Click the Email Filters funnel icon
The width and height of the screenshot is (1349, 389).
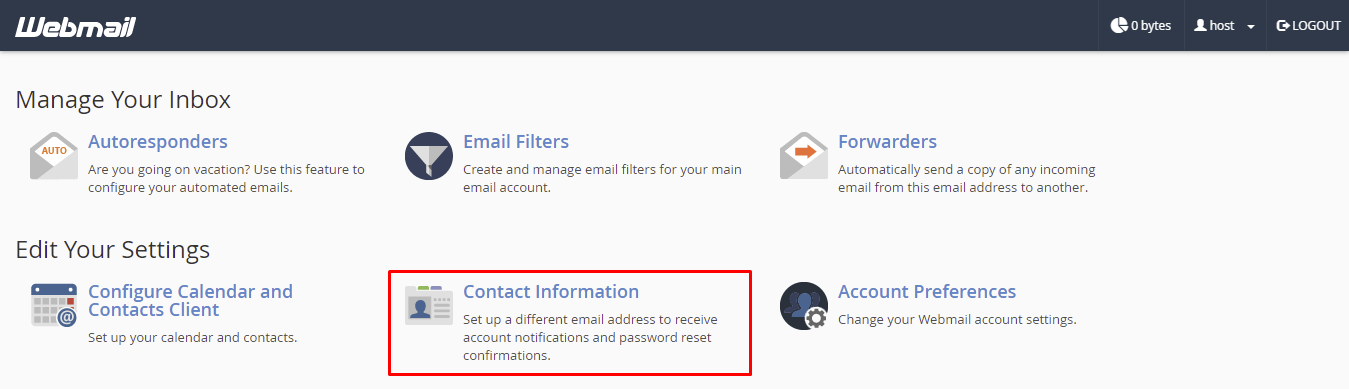(429, 155)
